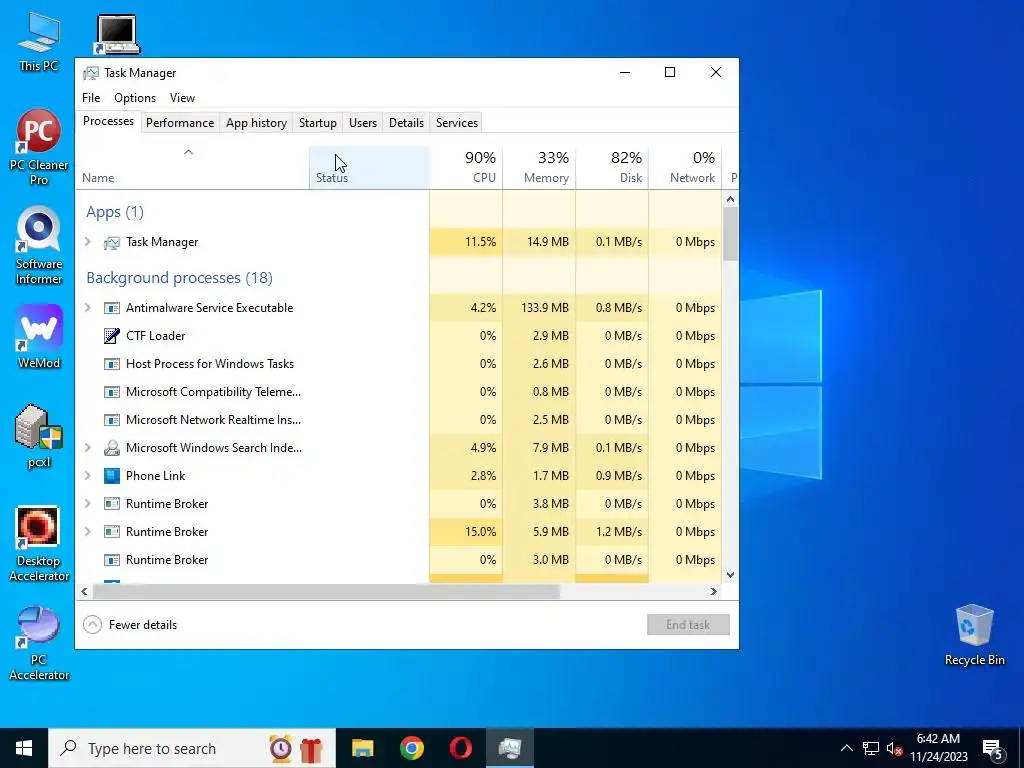The height and width of the screenshot is (768, 1024).
Task: Open the Users tab
Action: pyautogui.click(x=362, y=123)
